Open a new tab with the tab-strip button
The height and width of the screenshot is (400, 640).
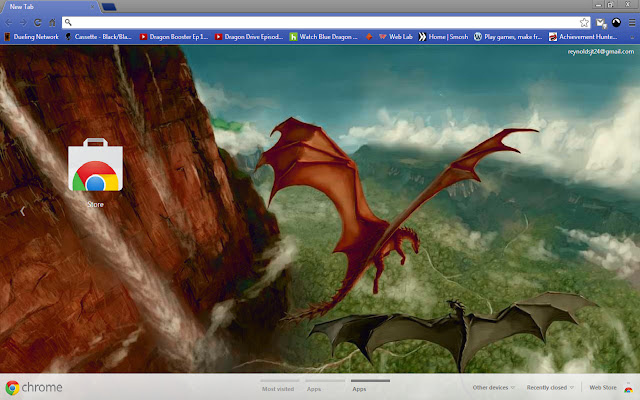[x=109, y=7]
